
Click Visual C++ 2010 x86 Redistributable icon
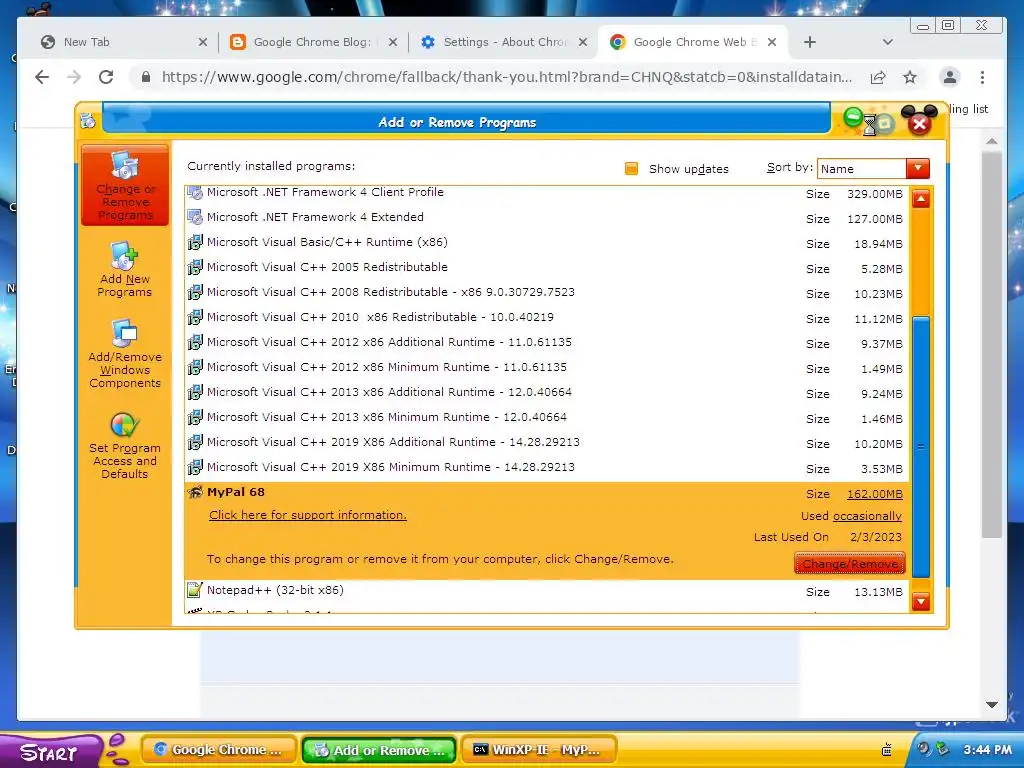[195, 317]
